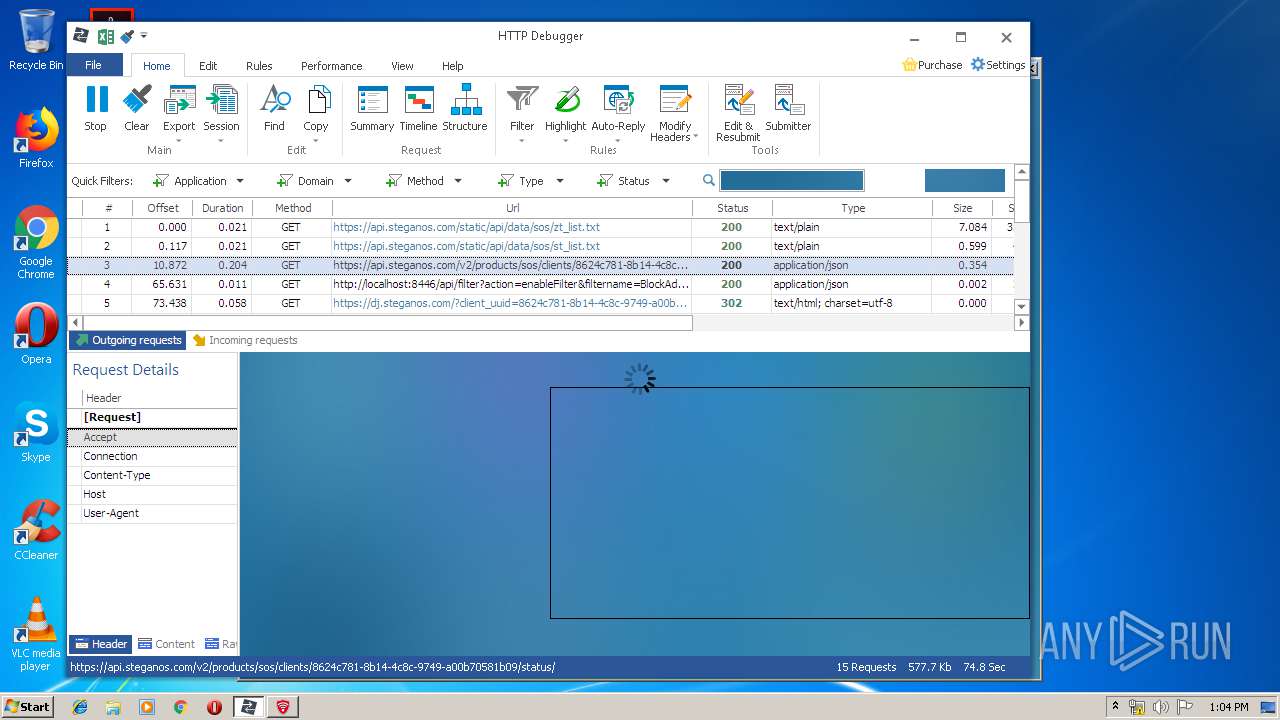Open Opera from the taskbar
The image size is (1280, 720).
(214, 707)
